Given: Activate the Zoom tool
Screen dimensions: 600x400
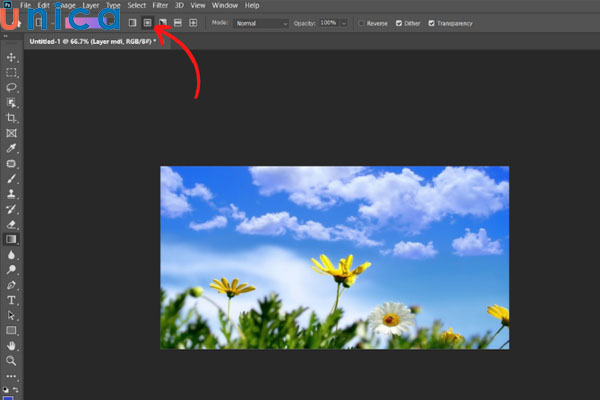Looking at the screenshot, I should (12, 360).
